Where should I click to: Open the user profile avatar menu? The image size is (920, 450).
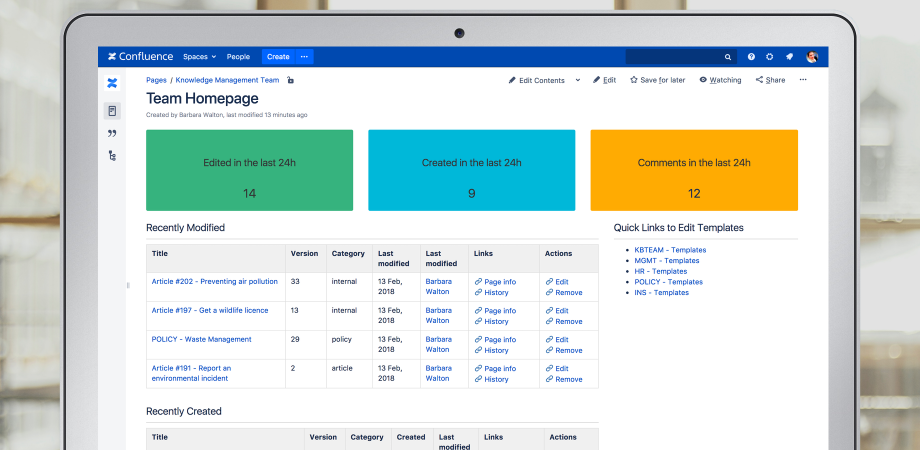click(812, 57)
